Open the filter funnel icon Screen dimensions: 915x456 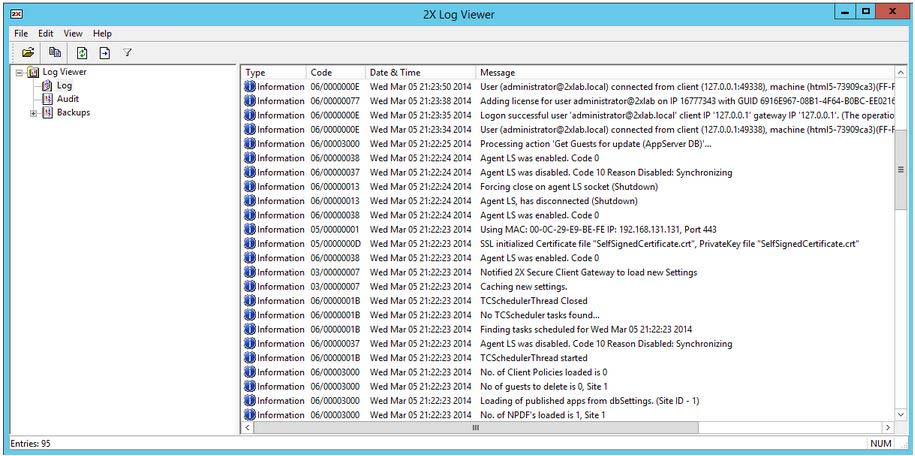click(x=127, y=53)
